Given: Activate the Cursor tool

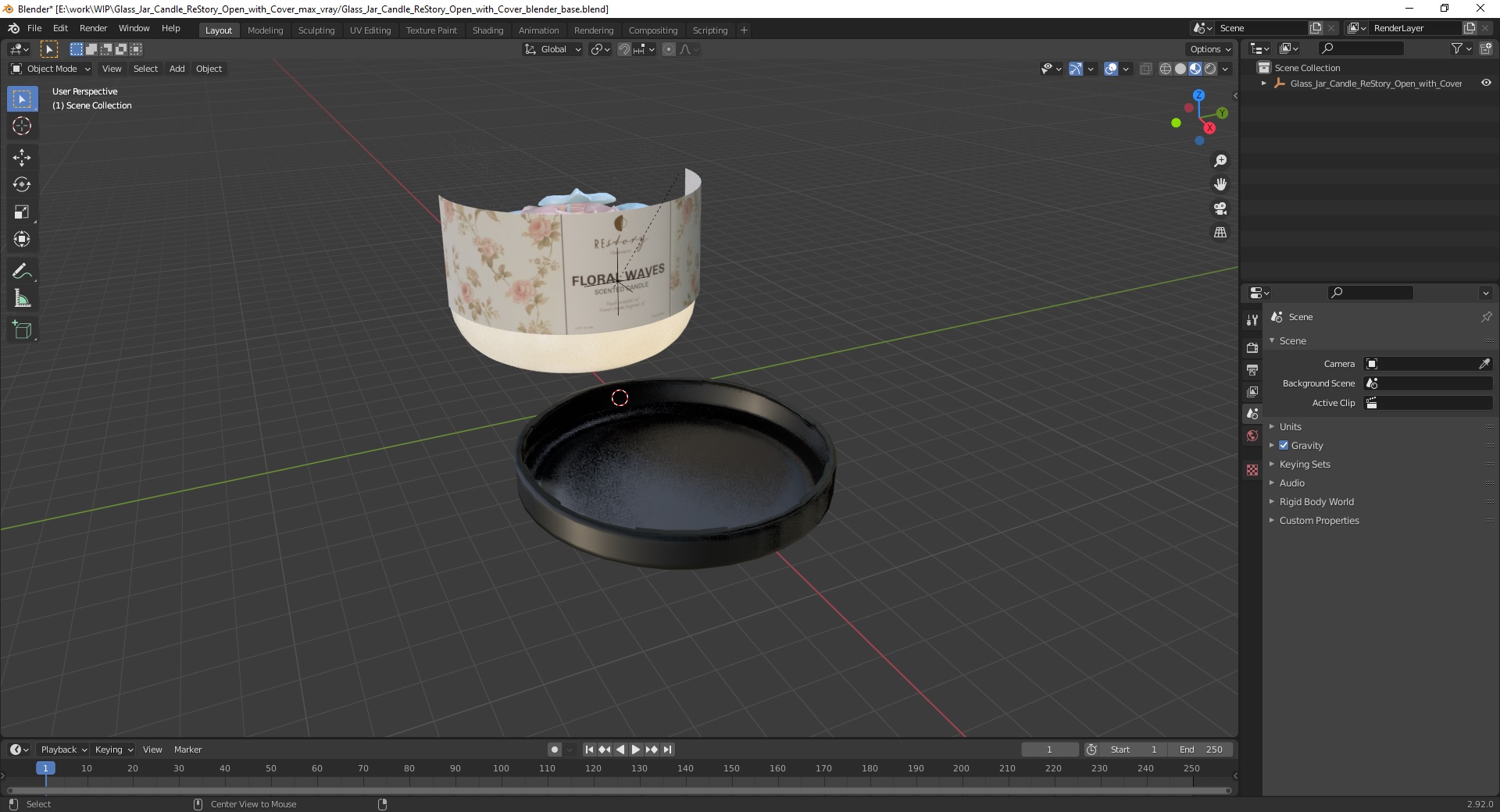Looking at the screenshot, I should tap(22, 126).
